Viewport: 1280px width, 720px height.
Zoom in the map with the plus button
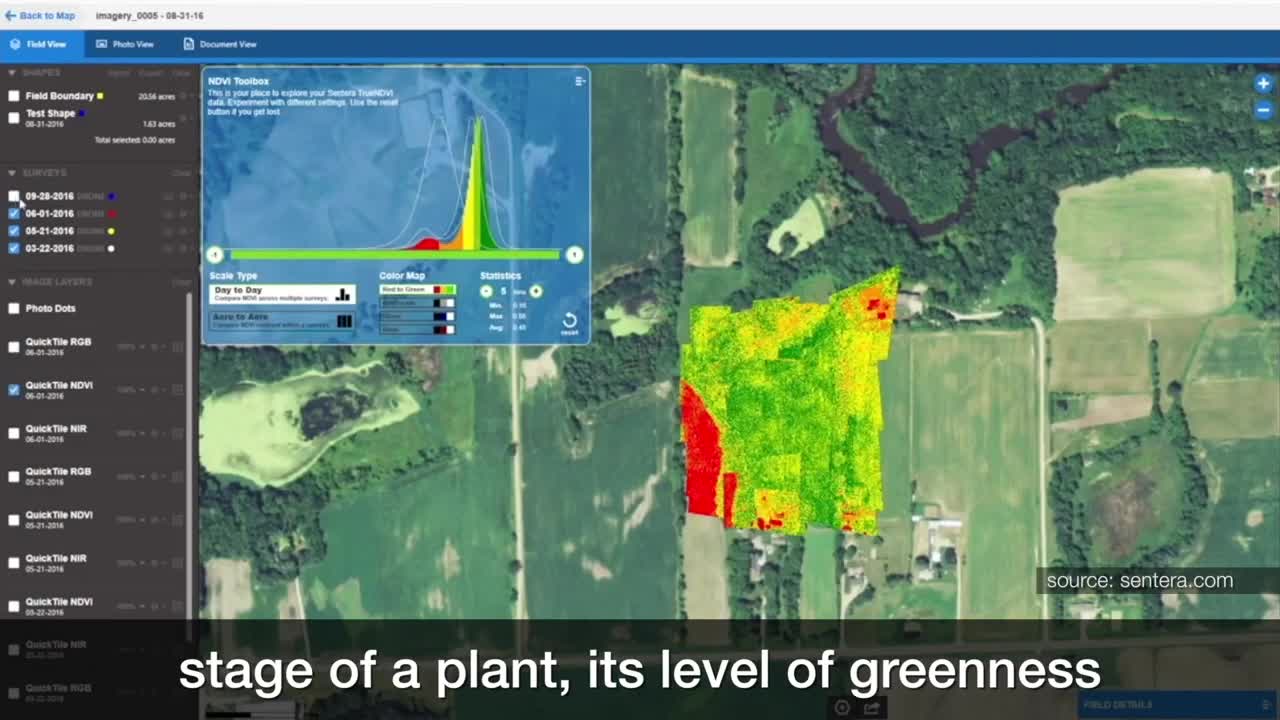[1263, 84]
